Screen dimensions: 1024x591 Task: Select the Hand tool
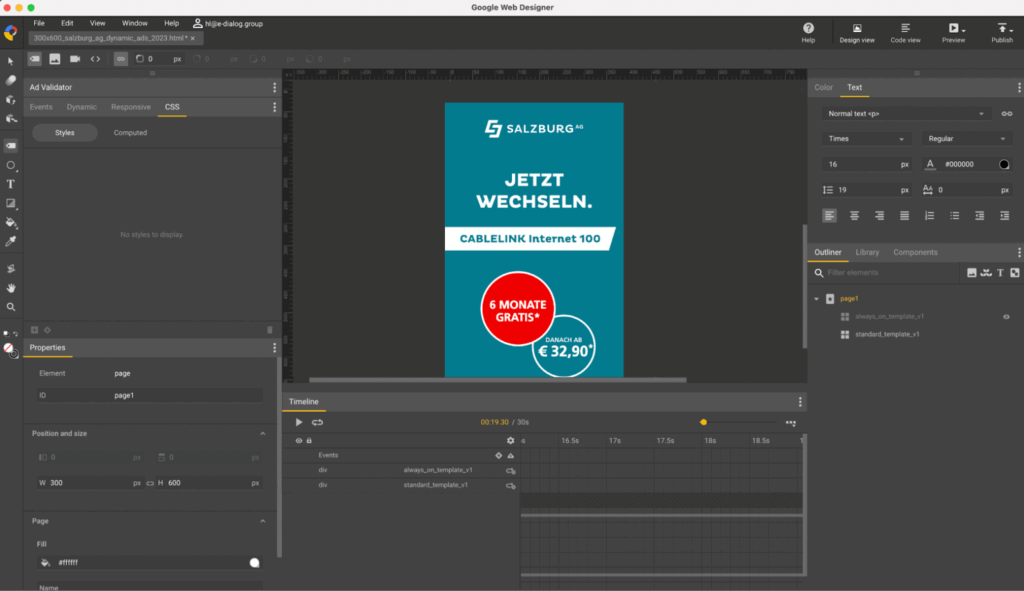coord(10,287)
